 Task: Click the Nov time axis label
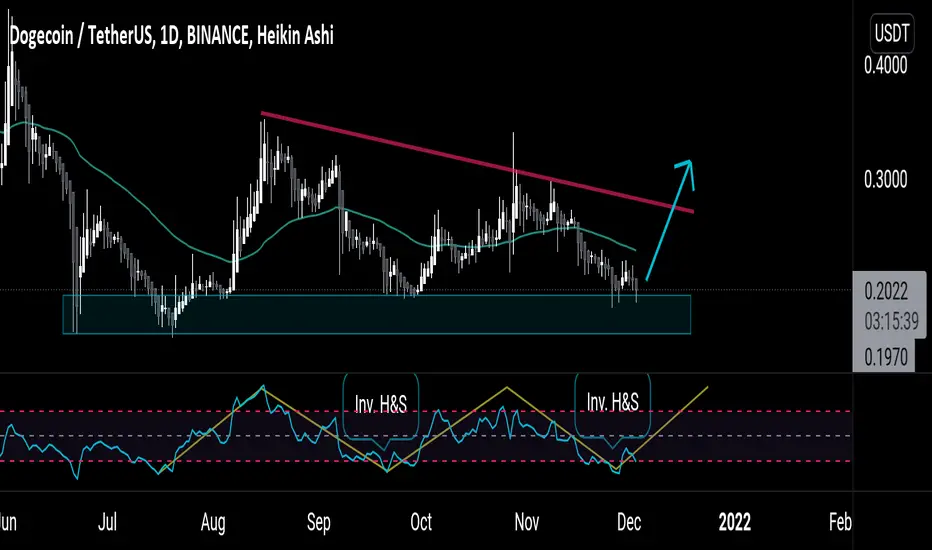tap(526, 522)
